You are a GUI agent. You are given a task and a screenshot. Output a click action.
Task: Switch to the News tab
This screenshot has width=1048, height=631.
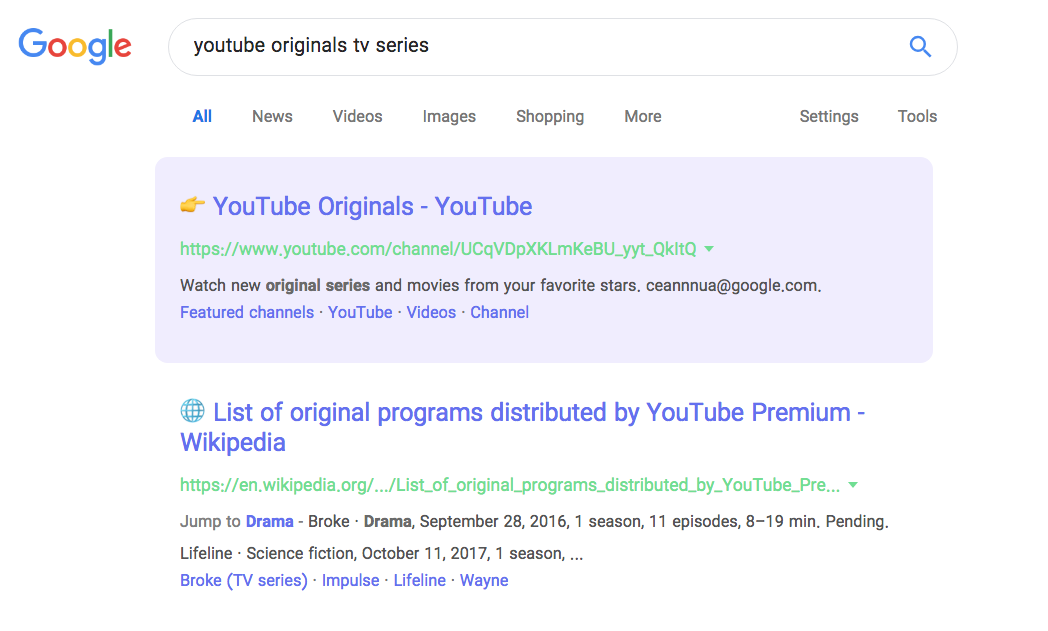click(x=272, y=116)
